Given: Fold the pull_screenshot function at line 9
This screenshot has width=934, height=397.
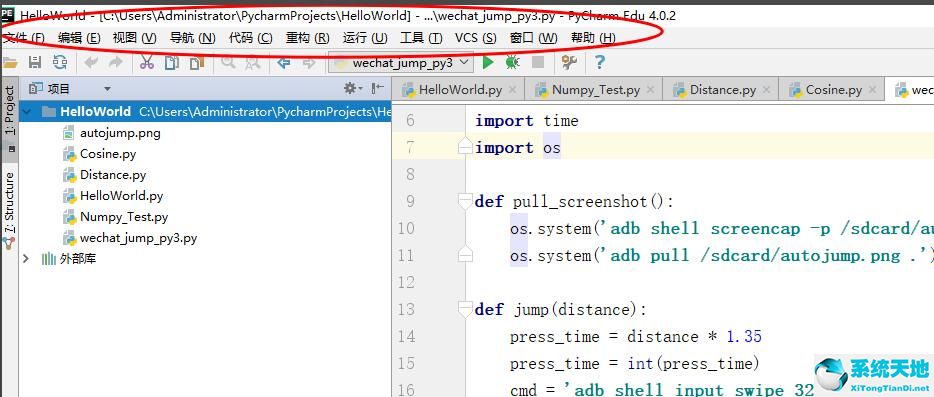Looking at the screenshot, I should coord(465,201).
